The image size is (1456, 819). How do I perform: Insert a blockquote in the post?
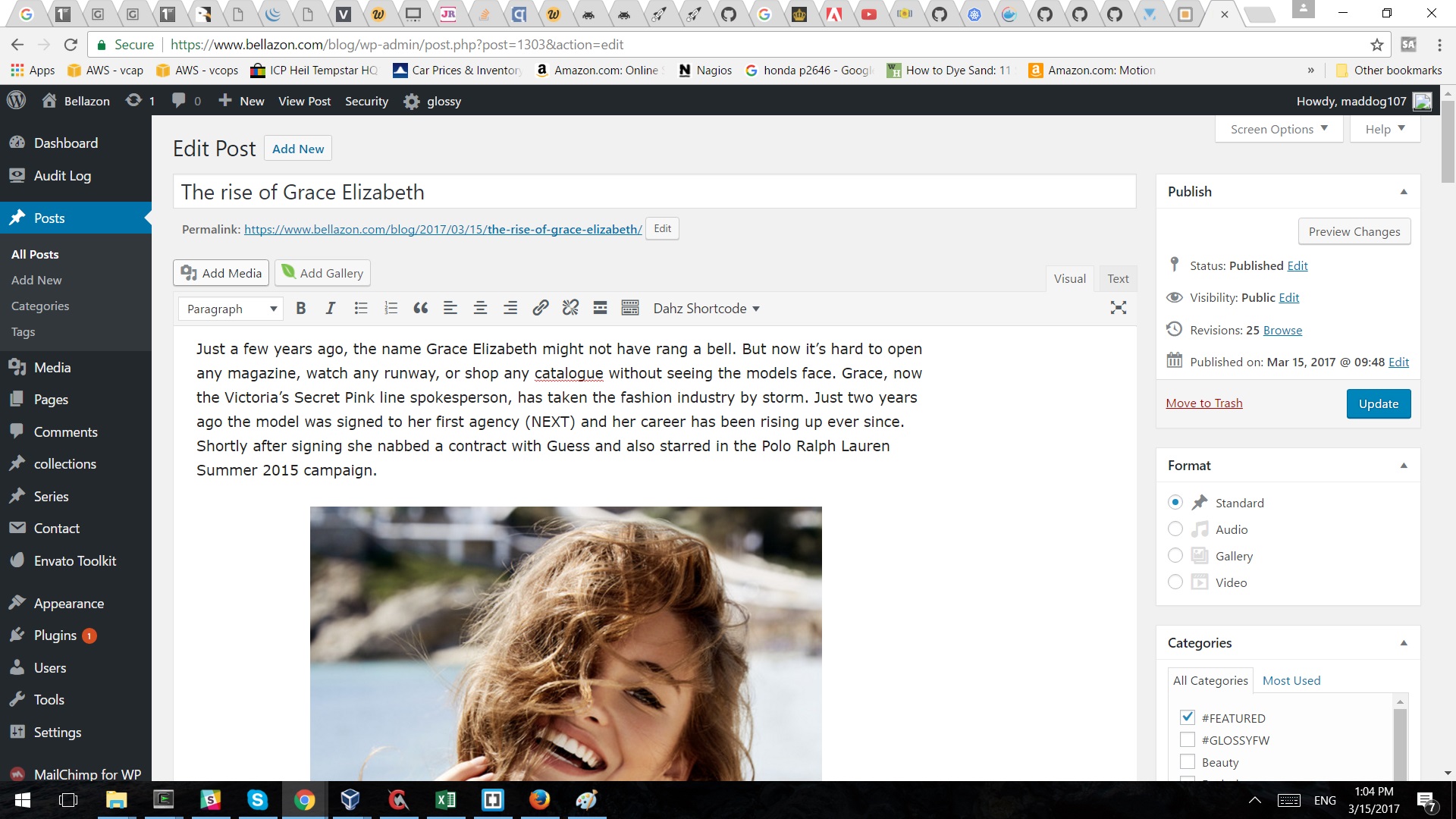[x=420, y=308]
